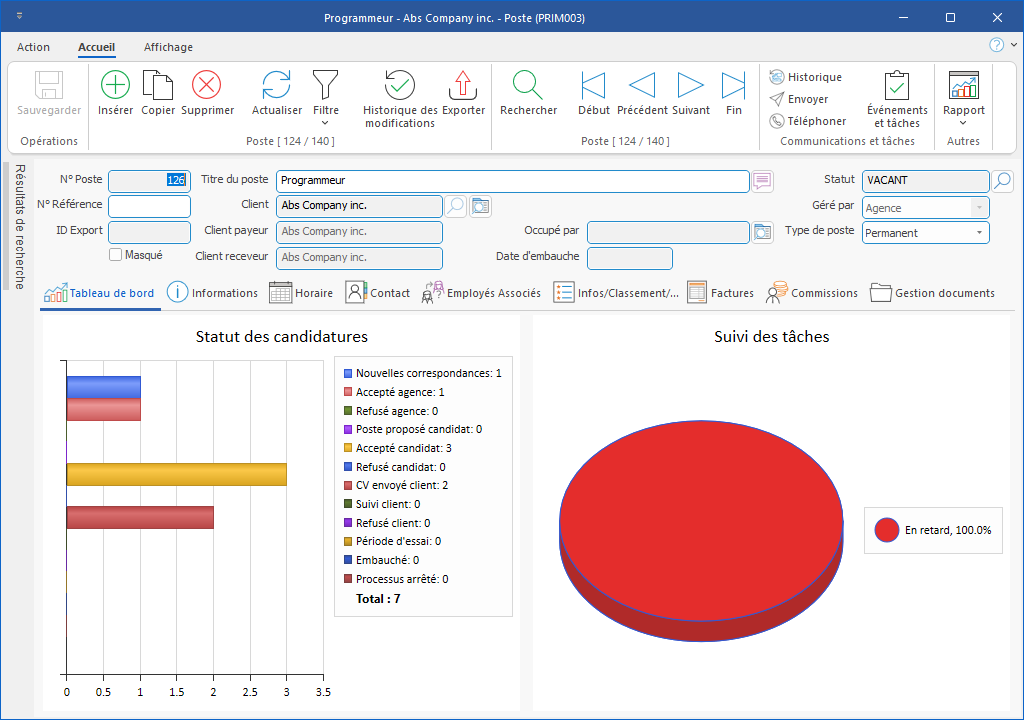The image size is (1024, 720).
Task: Click the Envoyer button
Action: [798, 99]
